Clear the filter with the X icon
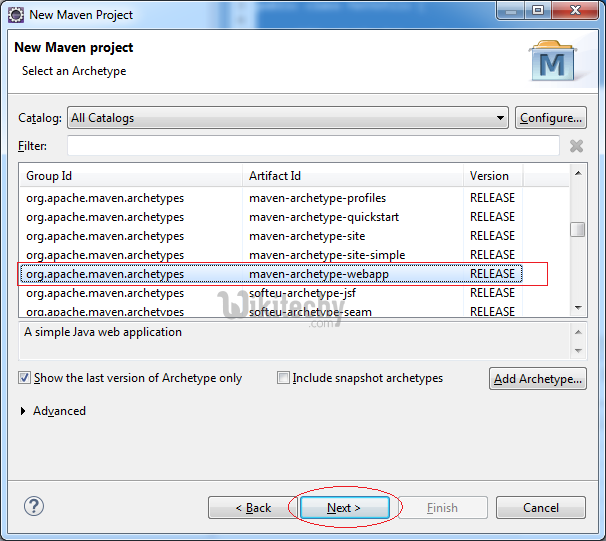Screen dimensions: 606x541 coord(576,146)
